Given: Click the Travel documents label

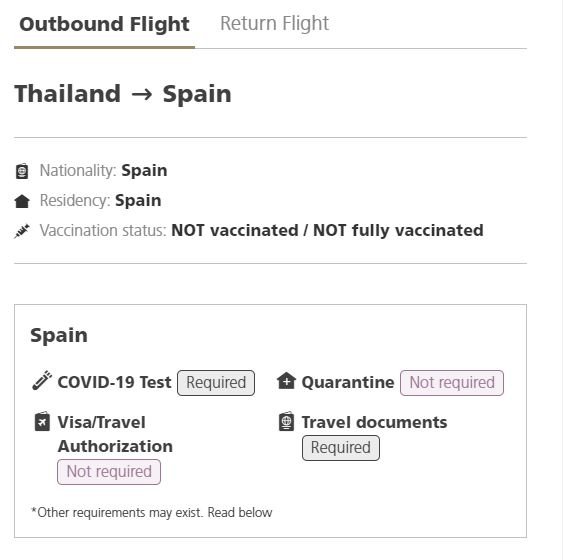Looking at the screenshot, I should click(374, 422).
